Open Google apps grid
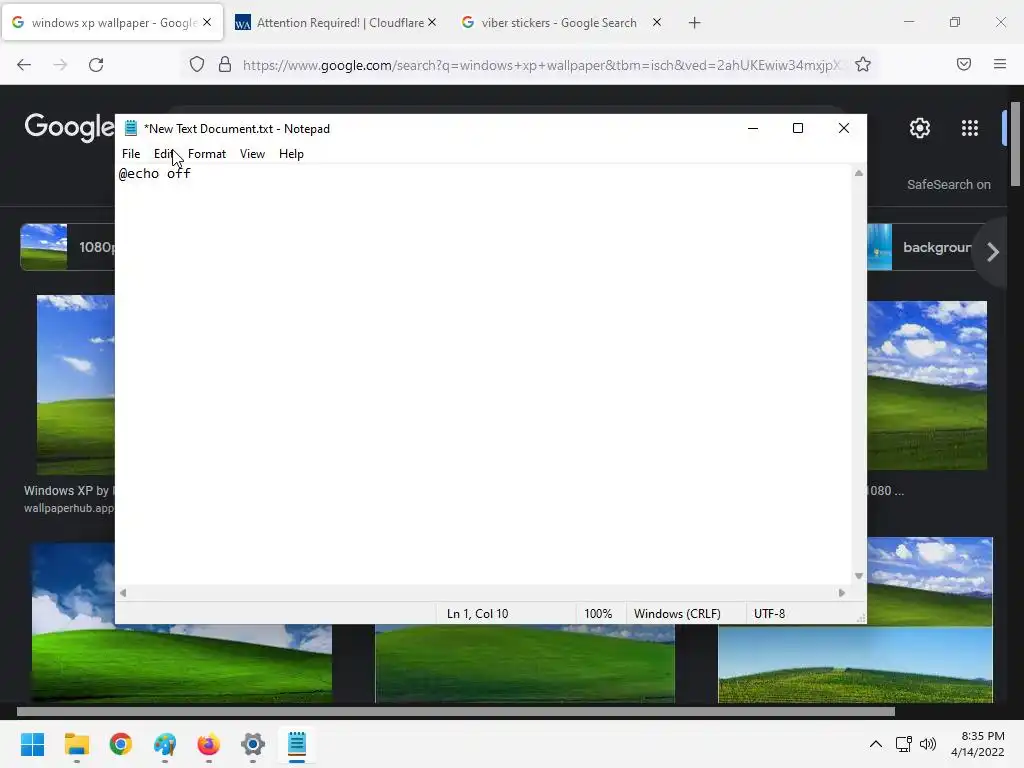Image resolution: width=1024 pixels, height=768 pixels. pyautogui.click(x=970, y=128)
